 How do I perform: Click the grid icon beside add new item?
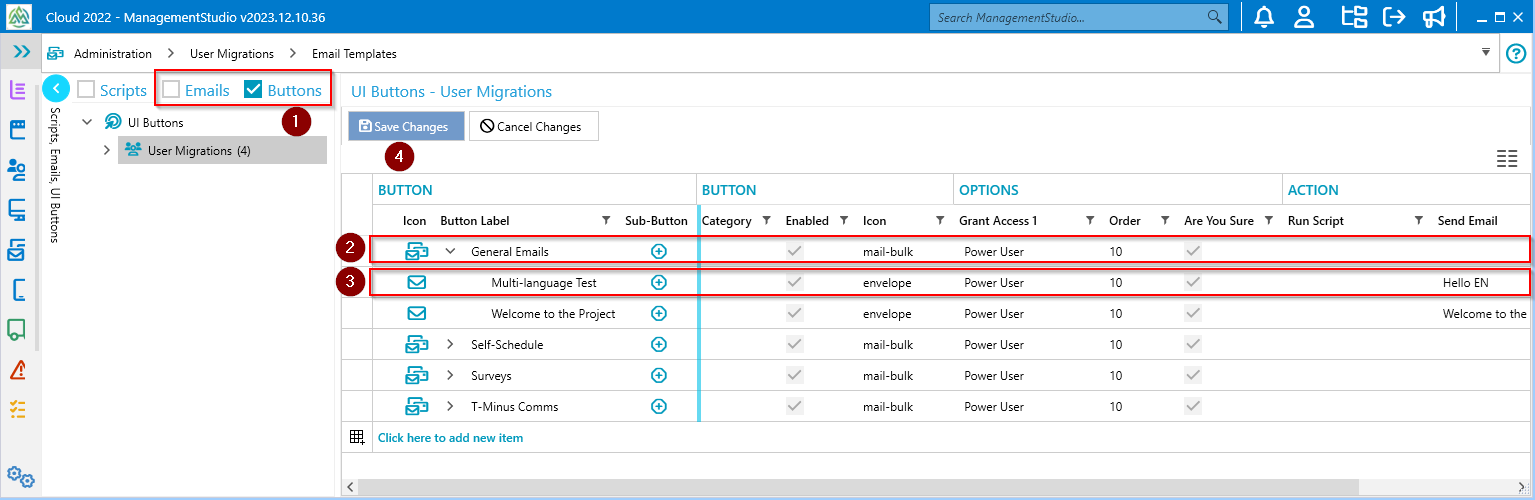pyautogui.click(x=357, y=437)
